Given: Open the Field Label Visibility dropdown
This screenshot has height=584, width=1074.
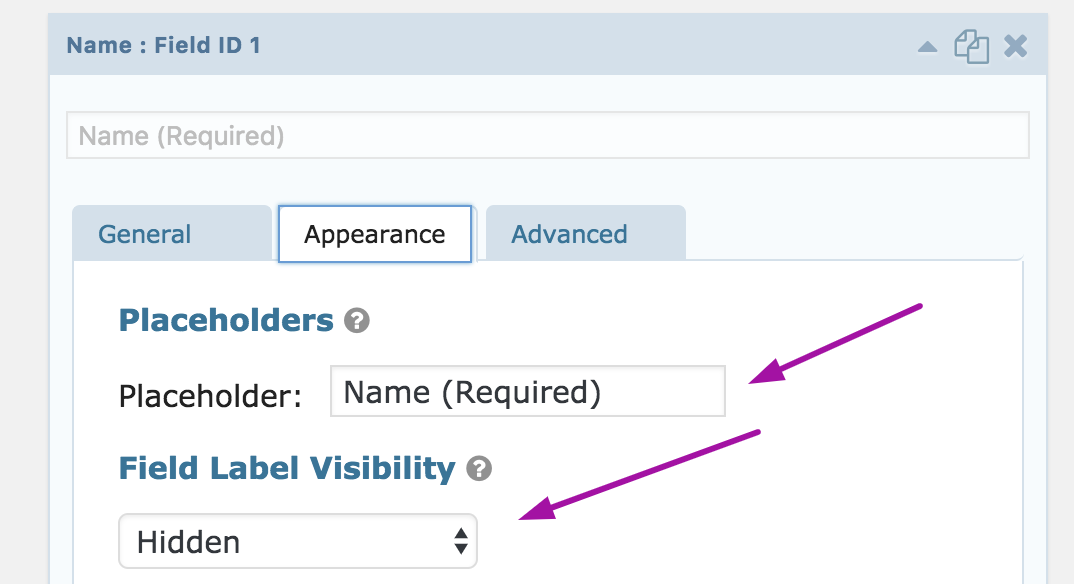Looking at the screenshot, I should click(297, 542).
